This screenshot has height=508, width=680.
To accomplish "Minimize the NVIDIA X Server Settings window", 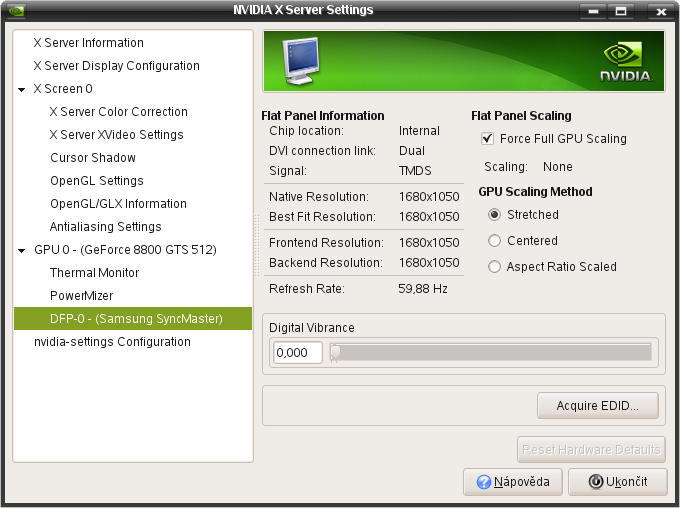I will pos(593,11).
